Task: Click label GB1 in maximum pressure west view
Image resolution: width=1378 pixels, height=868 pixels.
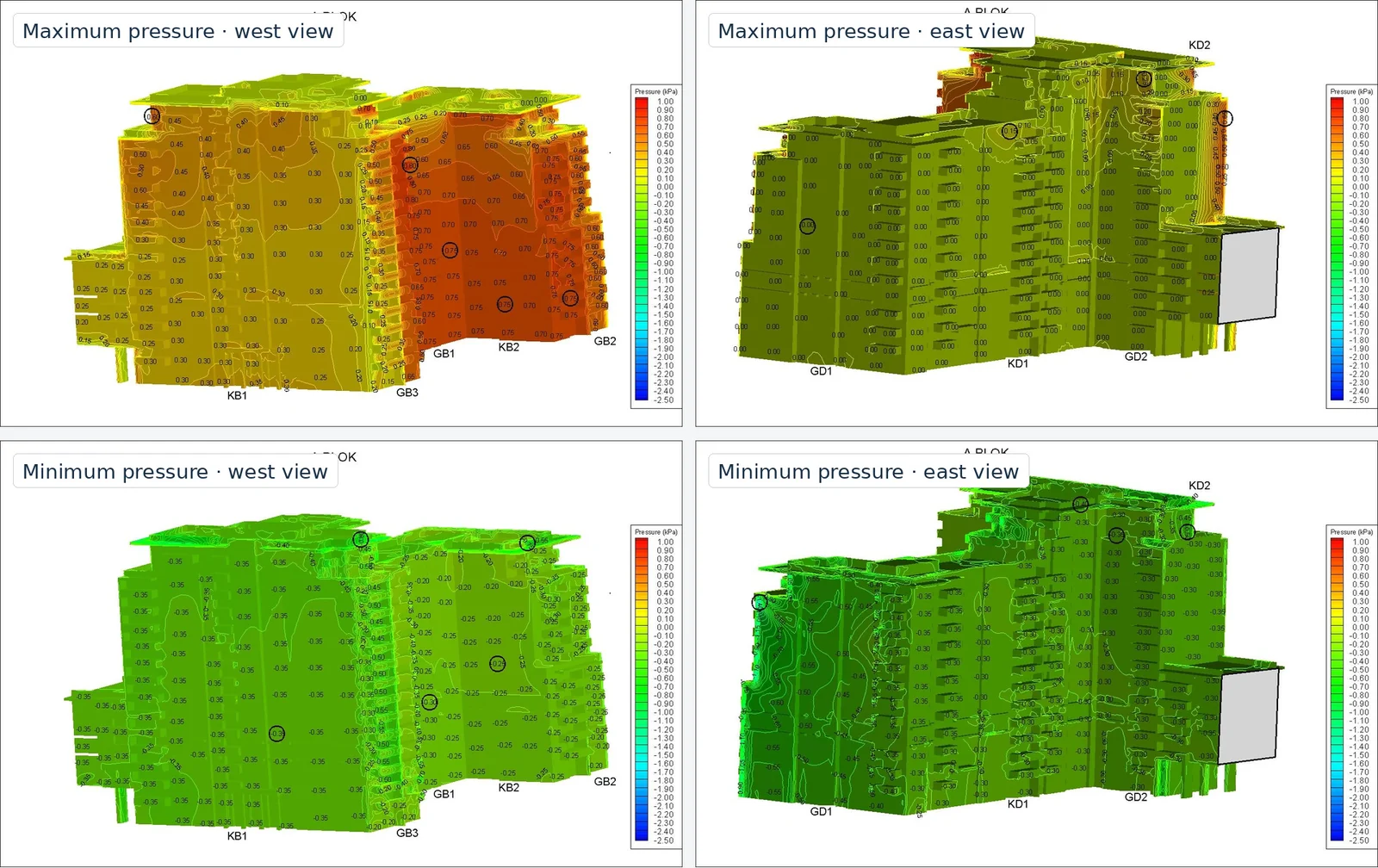Action: click(x=444, y=353)
